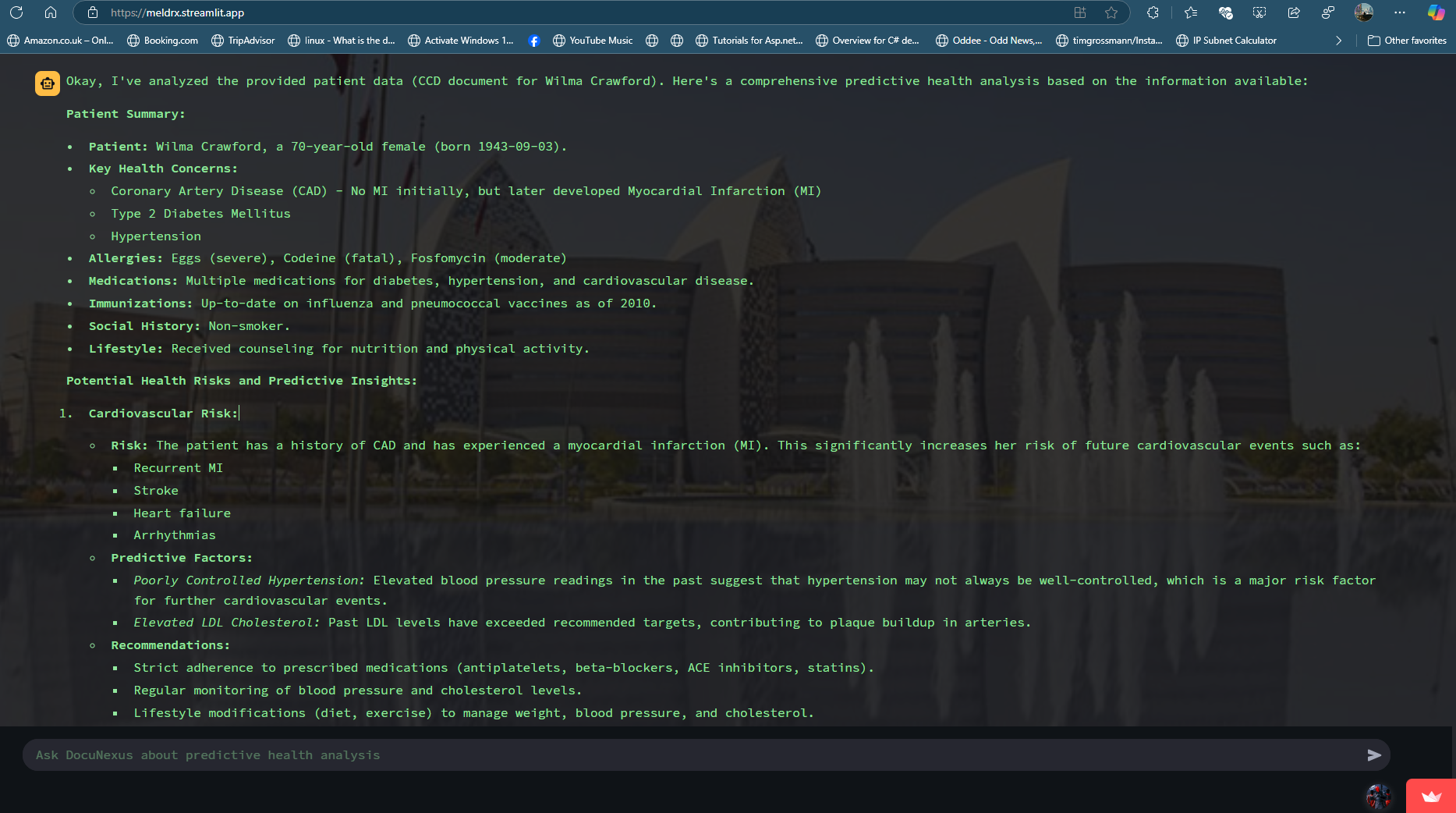Click the 'Allergies:' line
This screenshot has width=1456, height=813.
click(328, 258)
